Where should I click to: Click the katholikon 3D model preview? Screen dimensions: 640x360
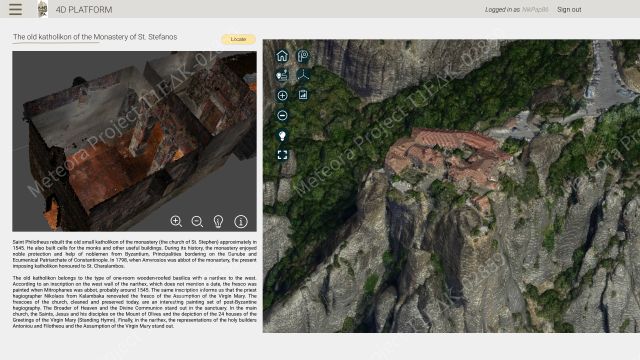point(134,141)
